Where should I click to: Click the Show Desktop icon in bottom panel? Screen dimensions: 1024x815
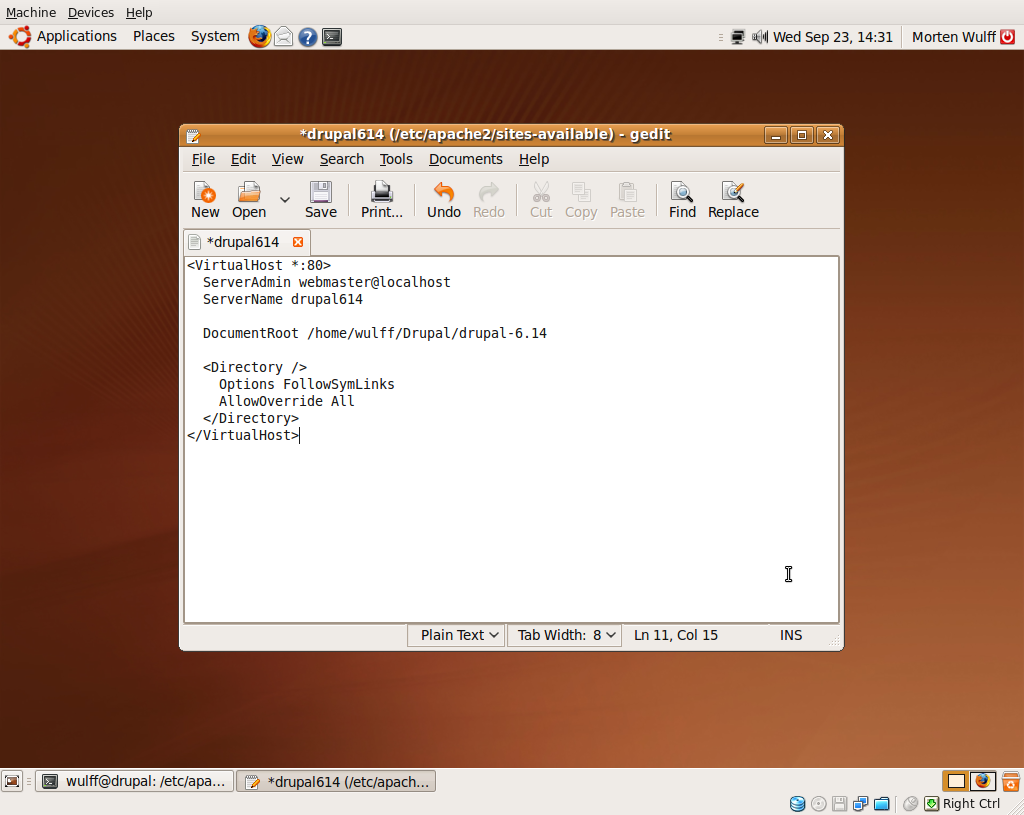click(x=12, y=781)
